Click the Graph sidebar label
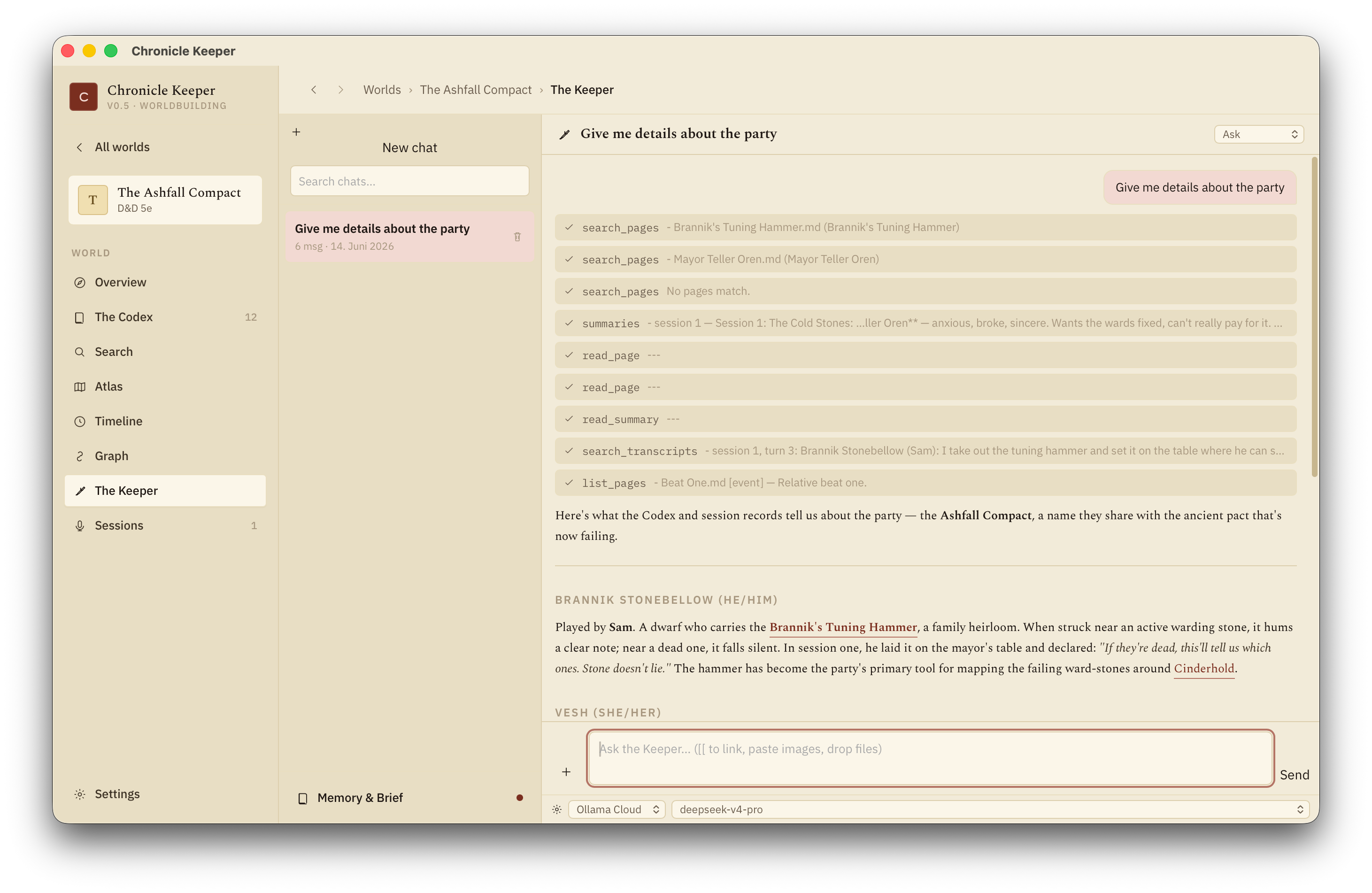The height and width of the screenshot is (893, 1372). 111,456
